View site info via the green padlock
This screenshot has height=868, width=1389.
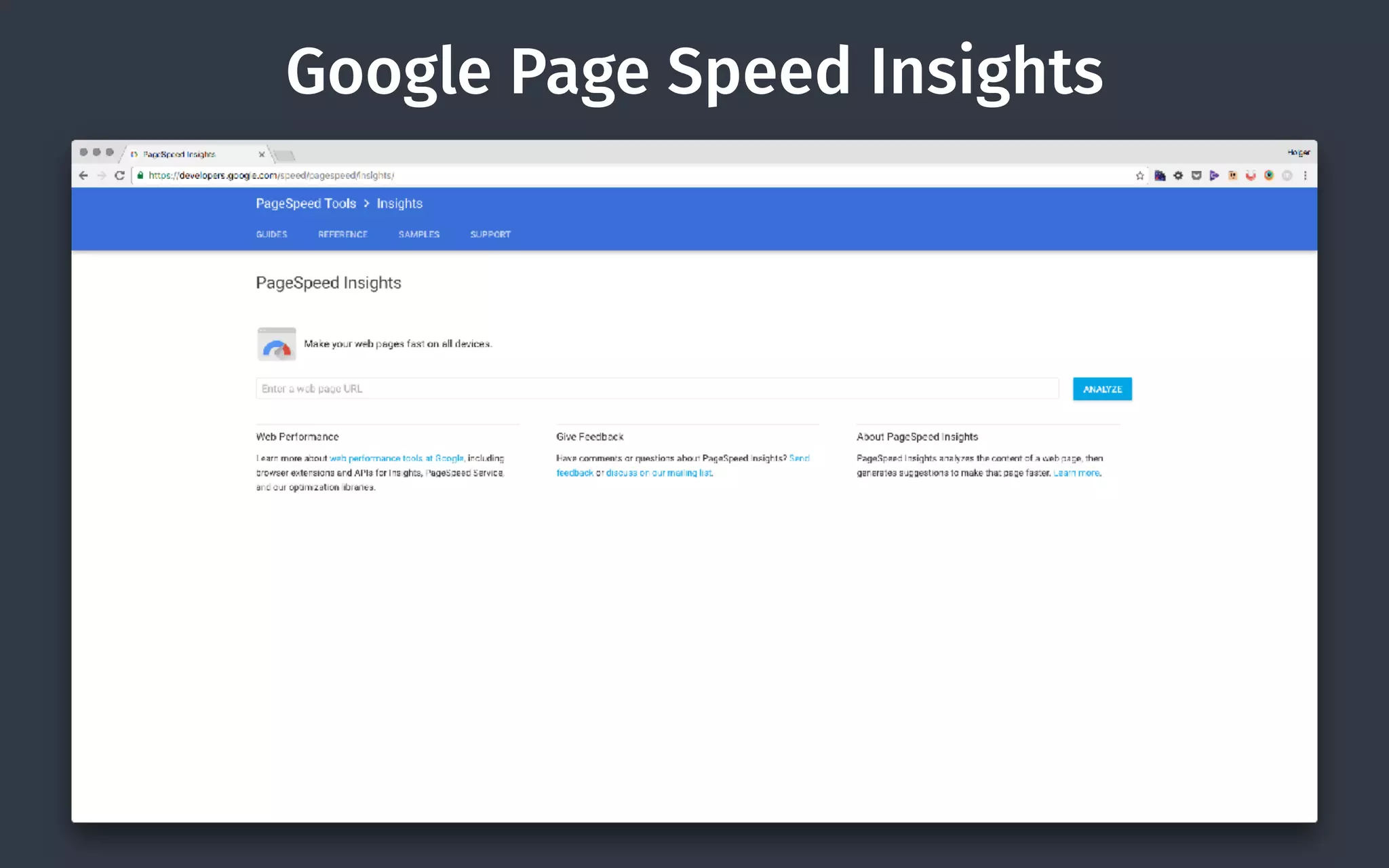click(140, 175)
